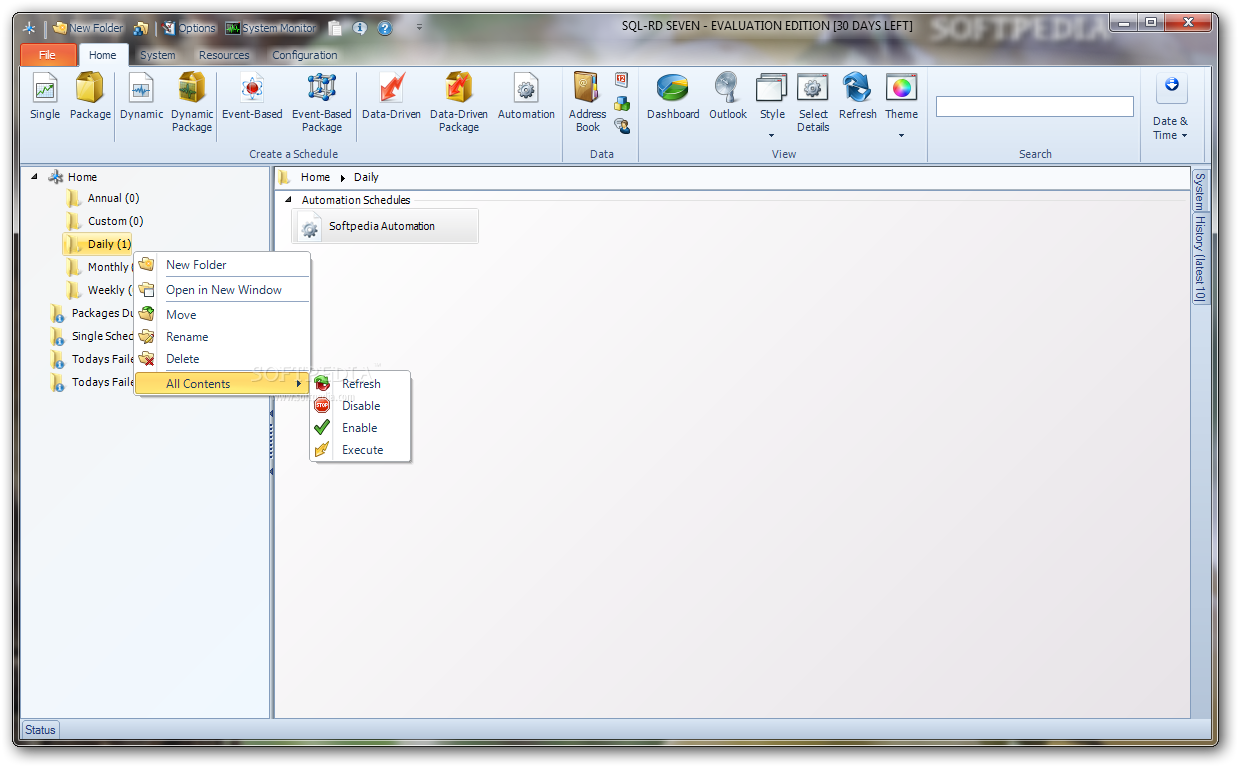Open help via question mark icon
1239x767 pixels.
384,28
